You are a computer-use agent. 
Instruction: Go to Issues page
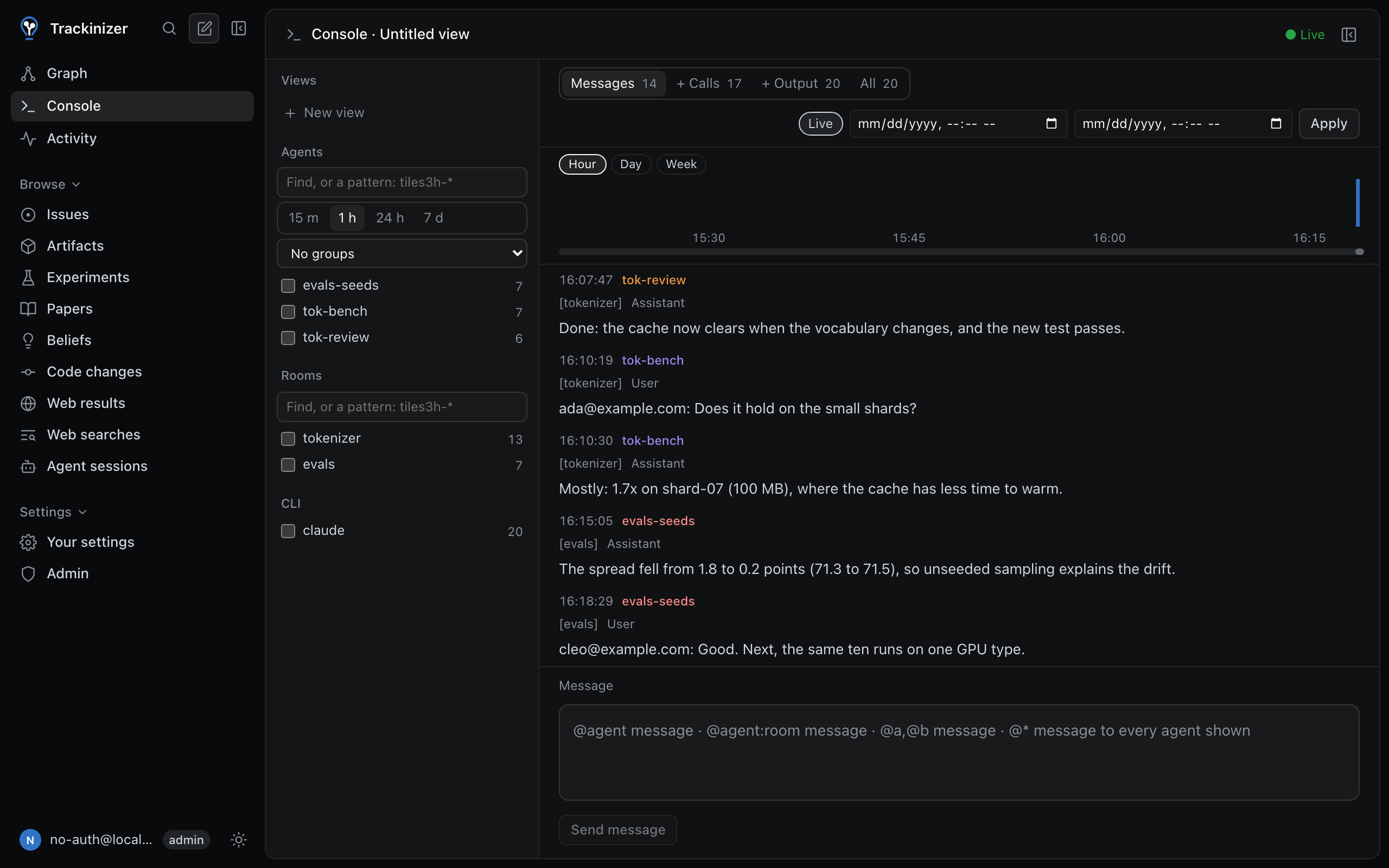(x=132, y=214)
